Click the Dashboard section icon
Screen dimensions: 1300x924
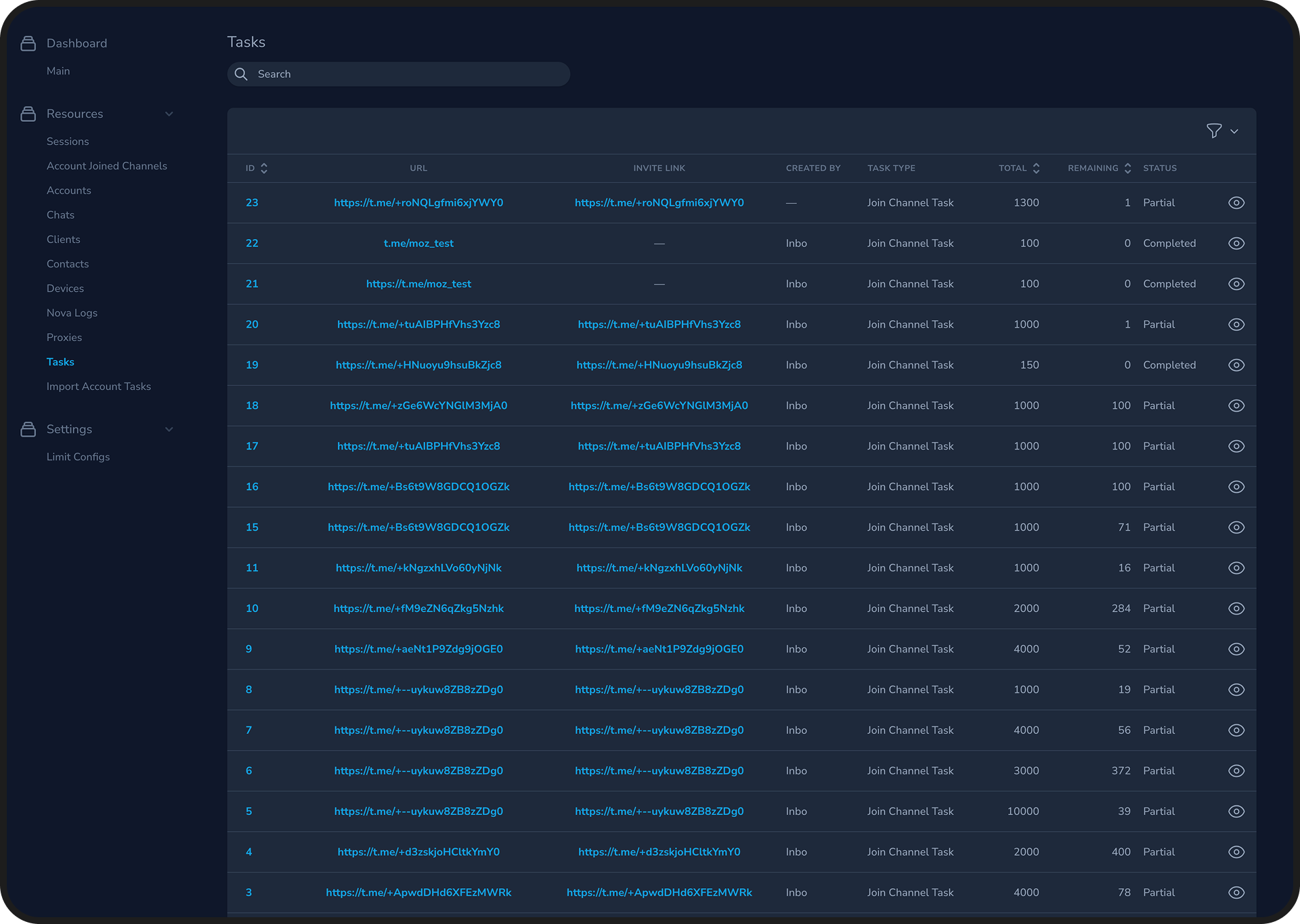click(x=28, y=43)
